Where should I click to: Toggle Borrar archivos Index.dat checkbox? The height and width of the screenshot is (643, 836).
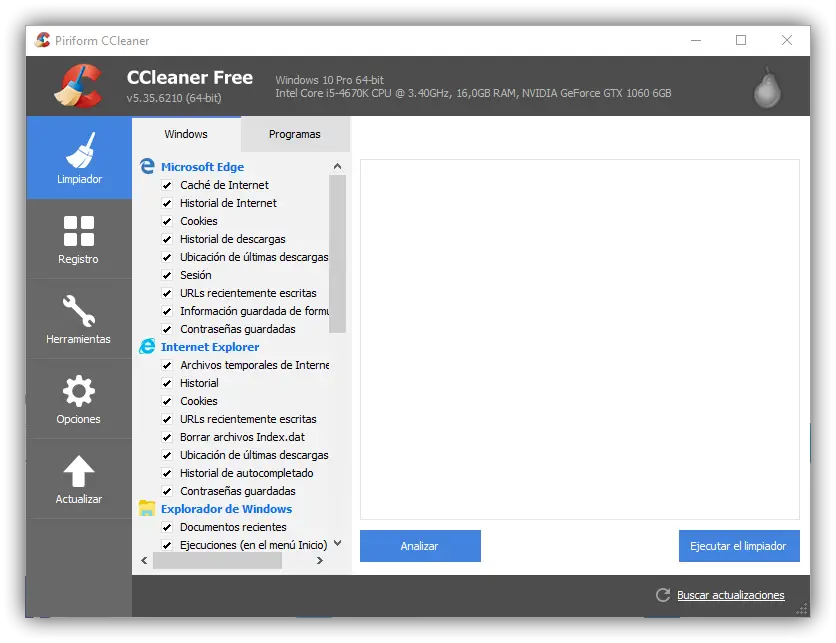(167, 437)
